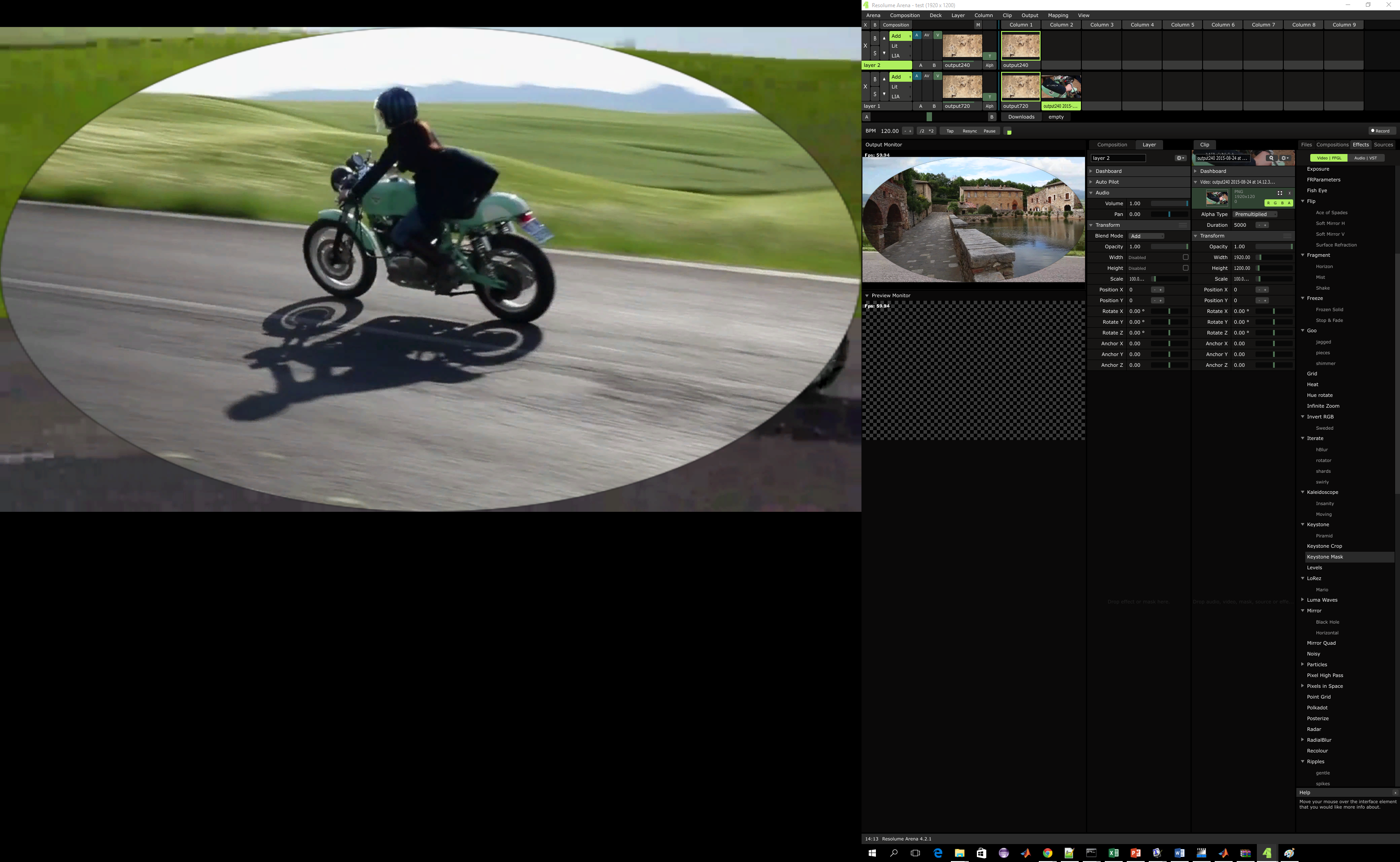Click layer 1 transition T button
The height and width of the screenshot is (862, 1400).
pos(990,97)
